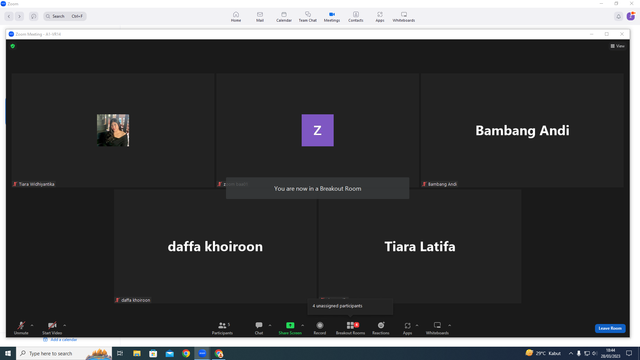Click the 4 unassigned participants tooltip
The image size is (640, 360).
pos(350,306)
